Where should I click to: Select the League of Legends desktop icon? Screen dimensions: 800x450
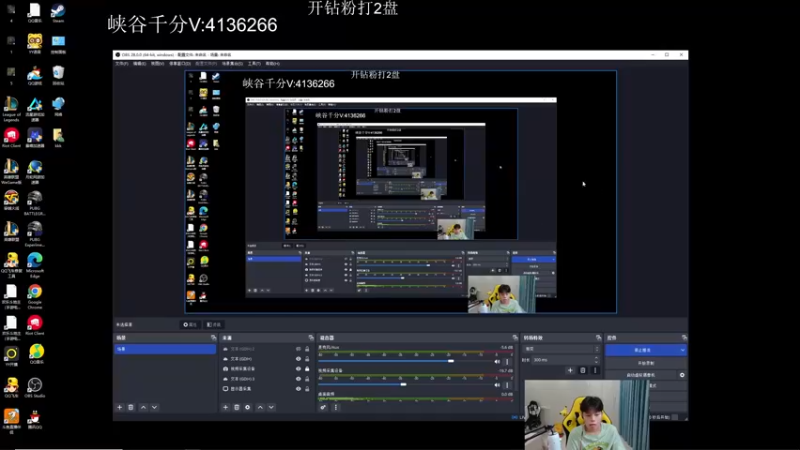[11, 109]
